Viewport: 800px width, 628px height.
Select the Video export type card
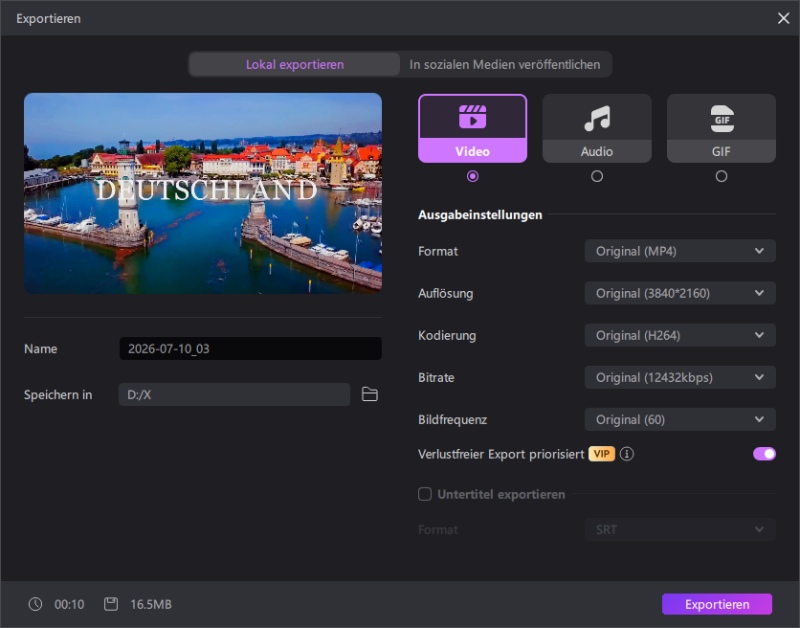tap(472, 129)
